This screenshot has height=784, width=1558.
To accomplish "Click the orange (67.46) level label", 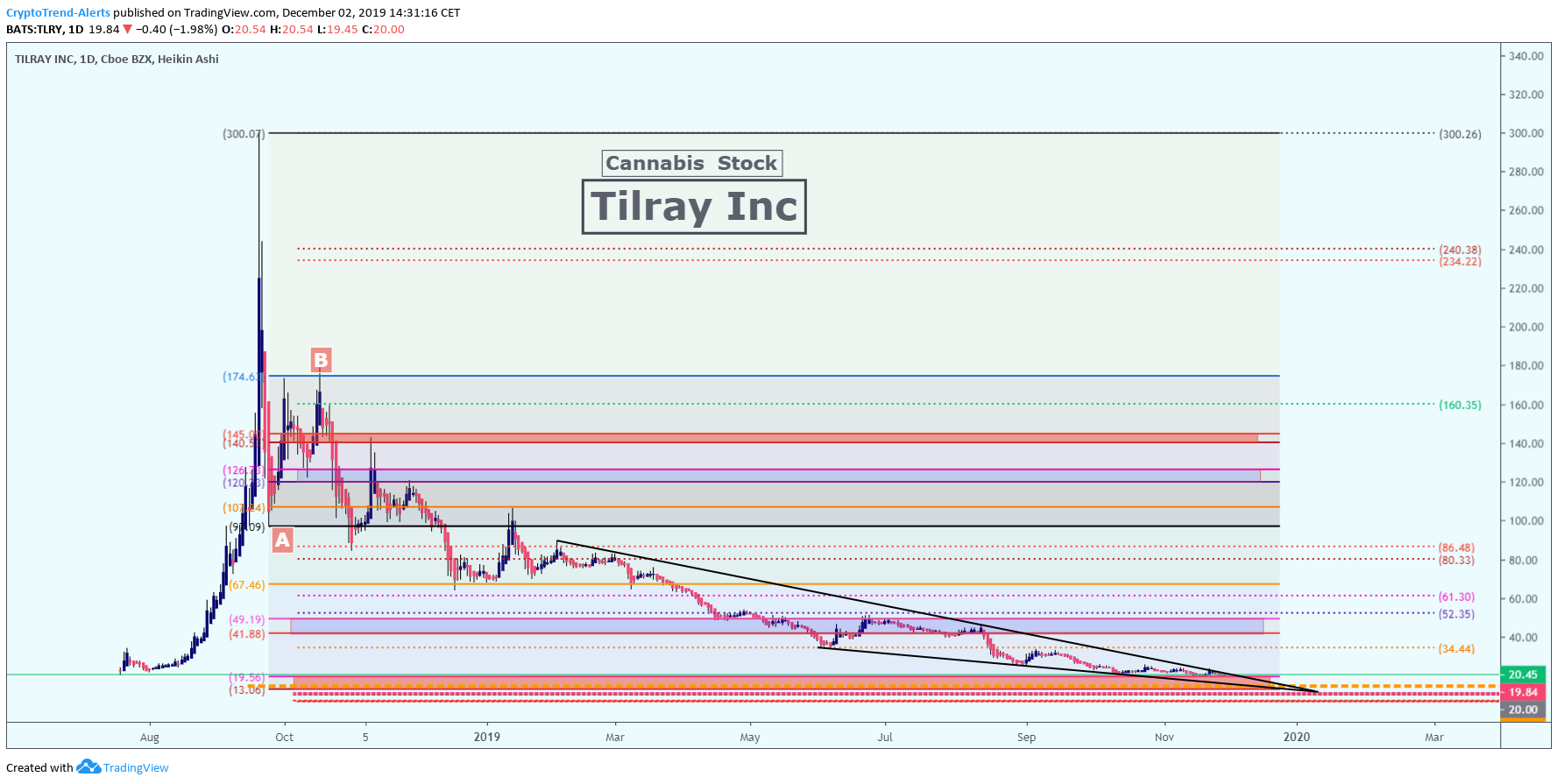I will click(247, 584).
